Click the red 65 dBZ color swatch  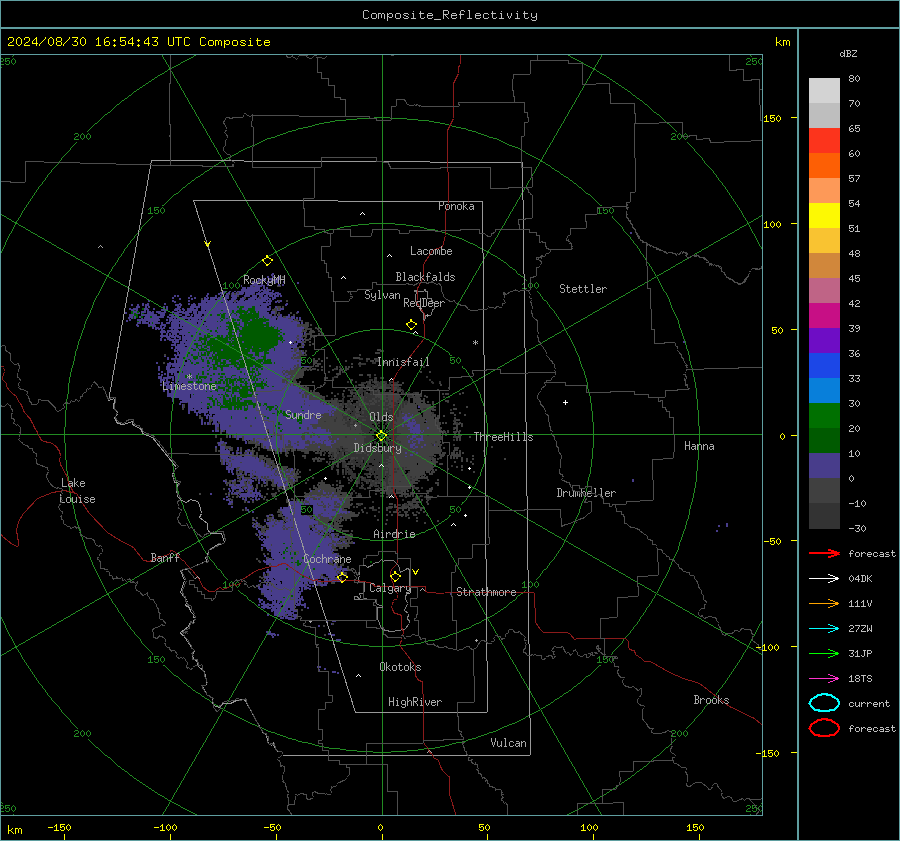coord(824,141)
